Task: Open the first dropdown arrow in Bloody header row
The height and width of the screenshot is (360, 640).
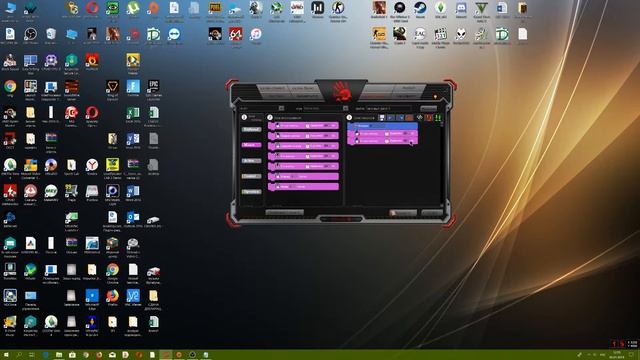Action: [281, 108]
